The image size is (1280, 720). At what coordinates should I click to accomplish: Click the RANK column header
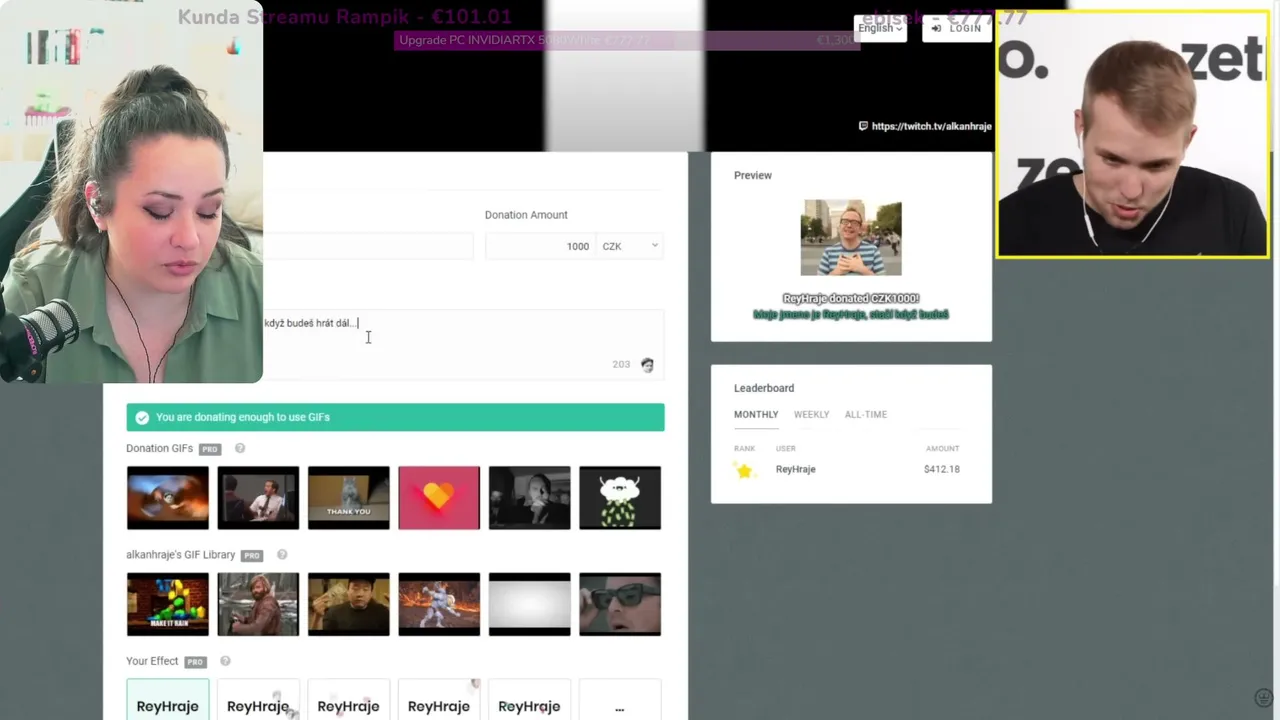point(745,449)
